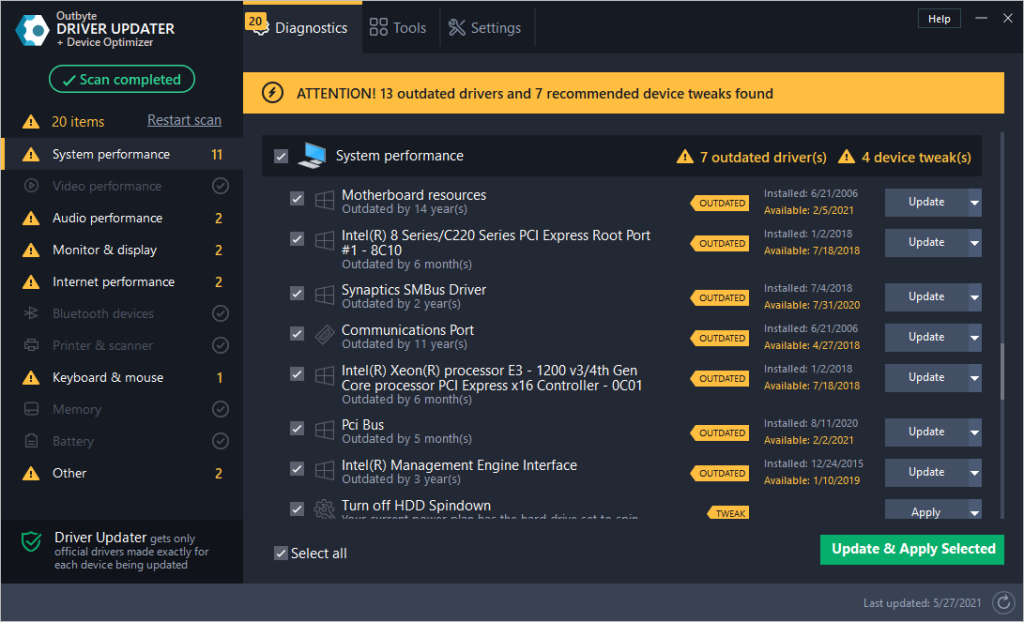Image resolution: width=1024 pixels, height=622 pixels.
Task: Click the Restart scan link
Action: [x=184, y=119]
